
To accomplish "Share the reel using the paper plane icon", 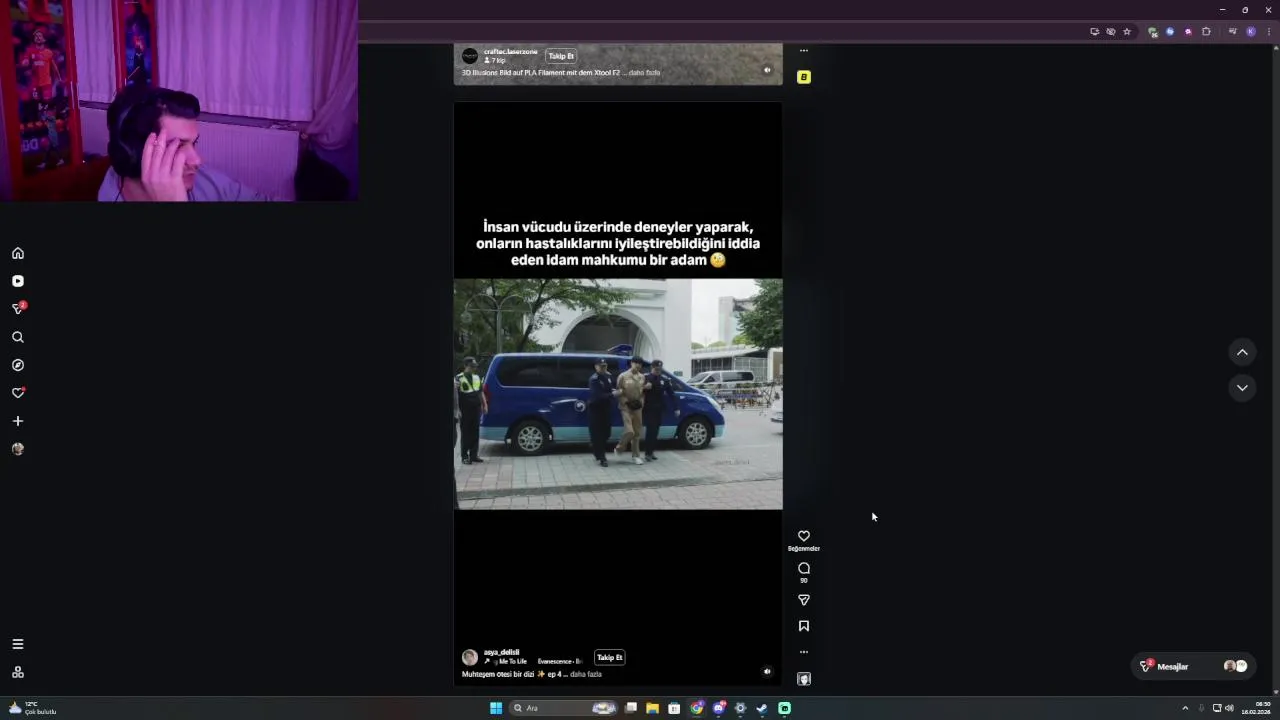I will pyautogui.click(x=804, y=600).
